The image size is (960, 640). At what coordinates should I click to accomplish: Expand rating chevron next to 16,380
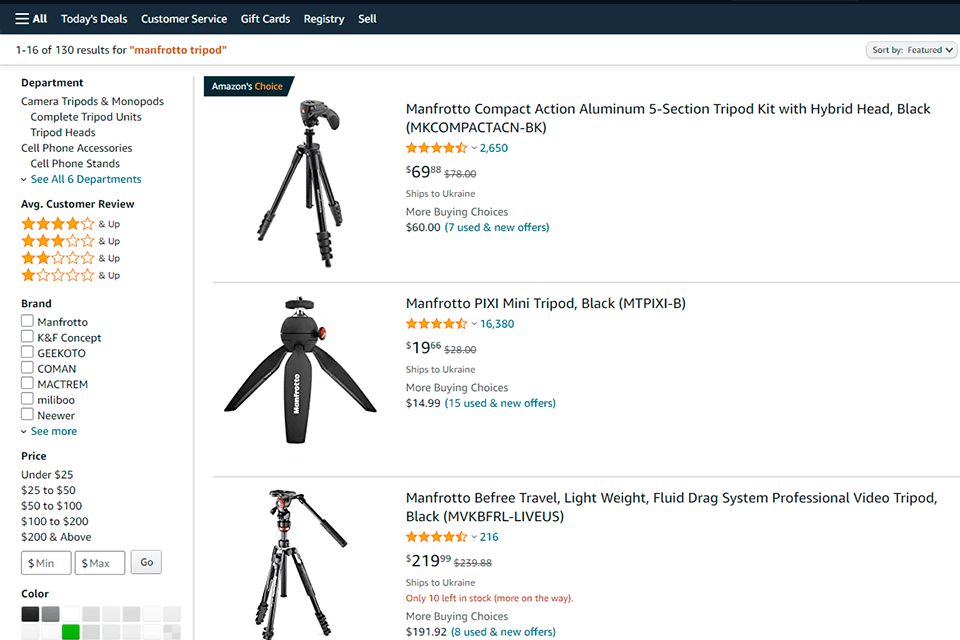(x=474, y=324)
